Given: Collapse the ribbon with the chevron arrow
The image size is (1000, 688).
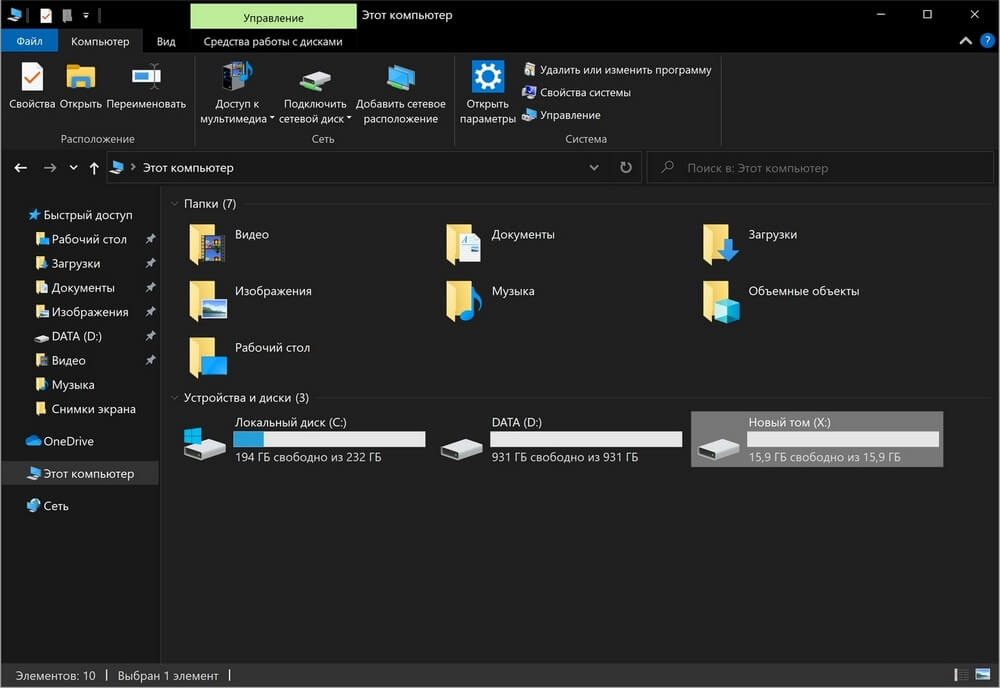Looking at the screenshot, I should [965, 41].
